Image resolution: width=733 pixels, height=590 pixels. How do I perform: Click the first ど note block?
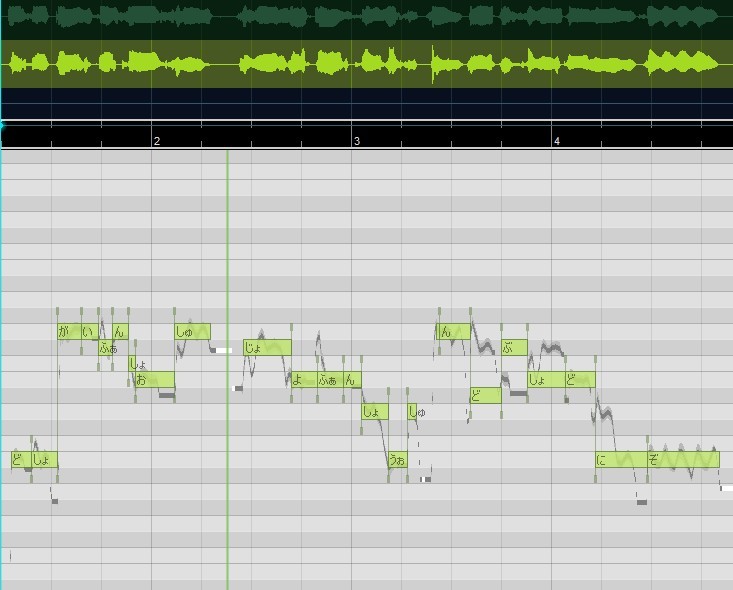tap(21, 460)
